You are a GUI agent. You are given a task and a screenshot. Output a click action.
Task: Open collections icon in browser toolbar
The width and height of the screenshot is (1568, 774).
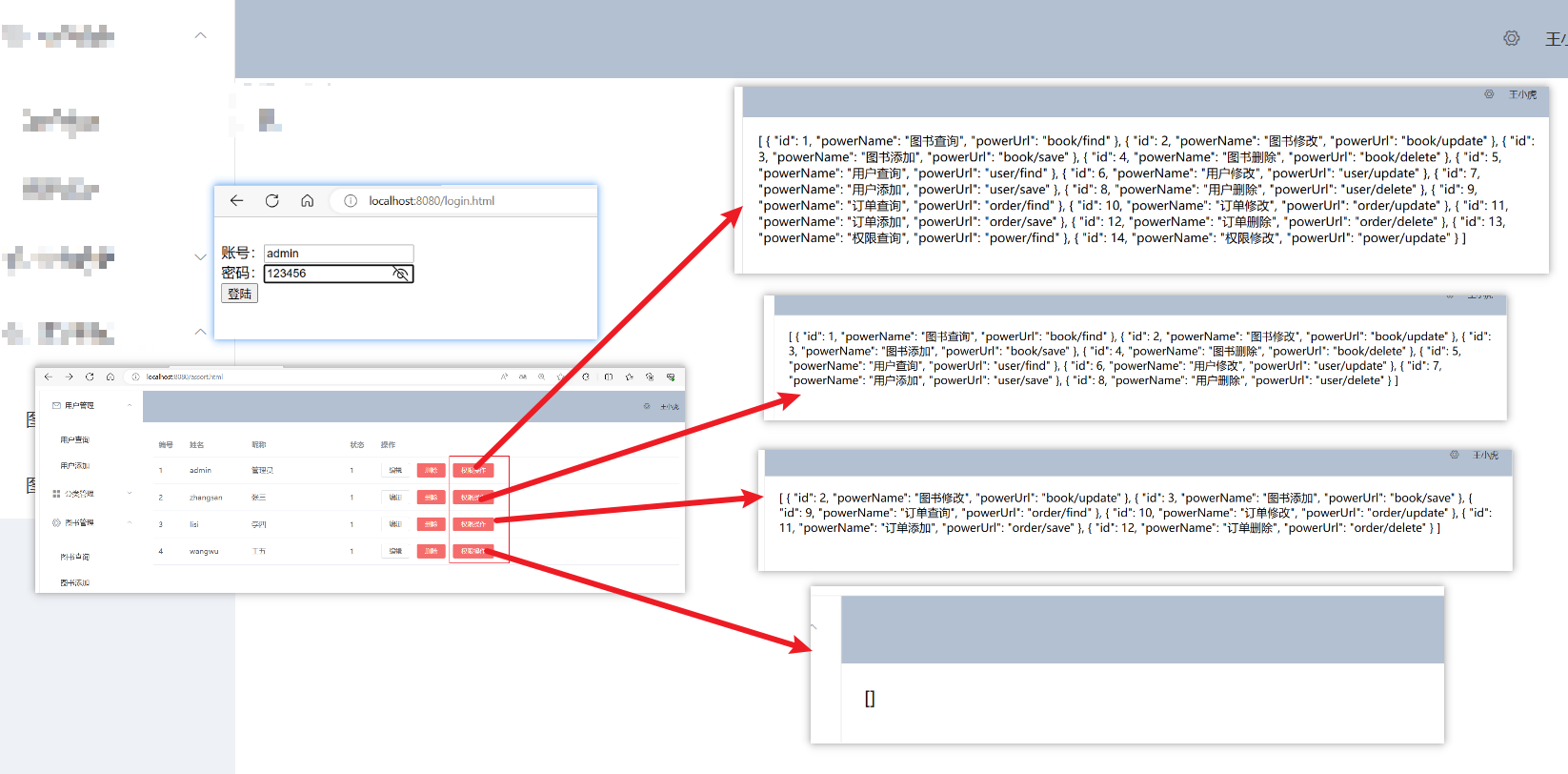coord(650,377)
